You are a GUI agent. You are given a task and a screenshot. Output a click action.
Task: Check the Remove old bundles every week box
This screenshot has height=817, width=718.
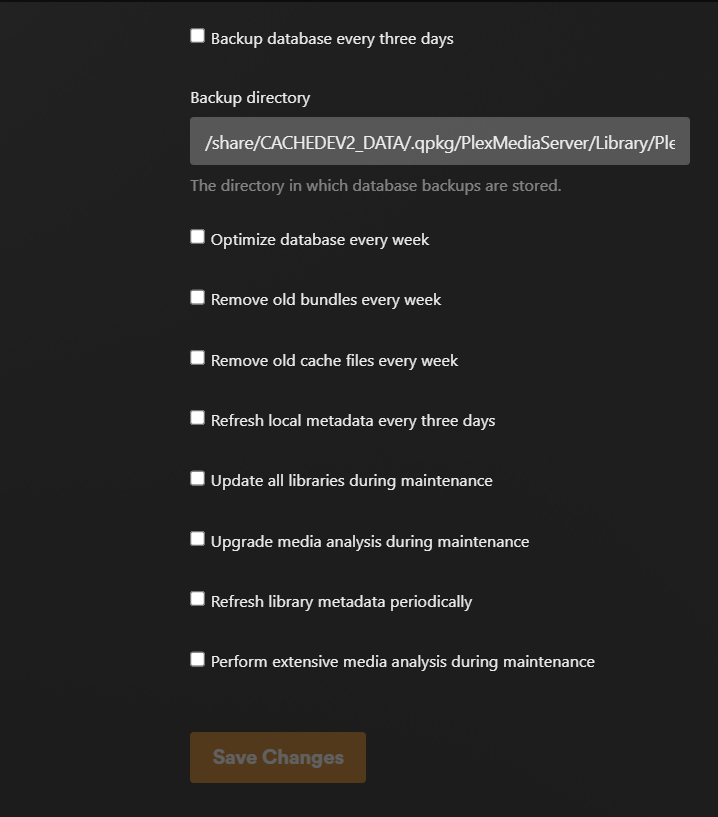point(198,298)
